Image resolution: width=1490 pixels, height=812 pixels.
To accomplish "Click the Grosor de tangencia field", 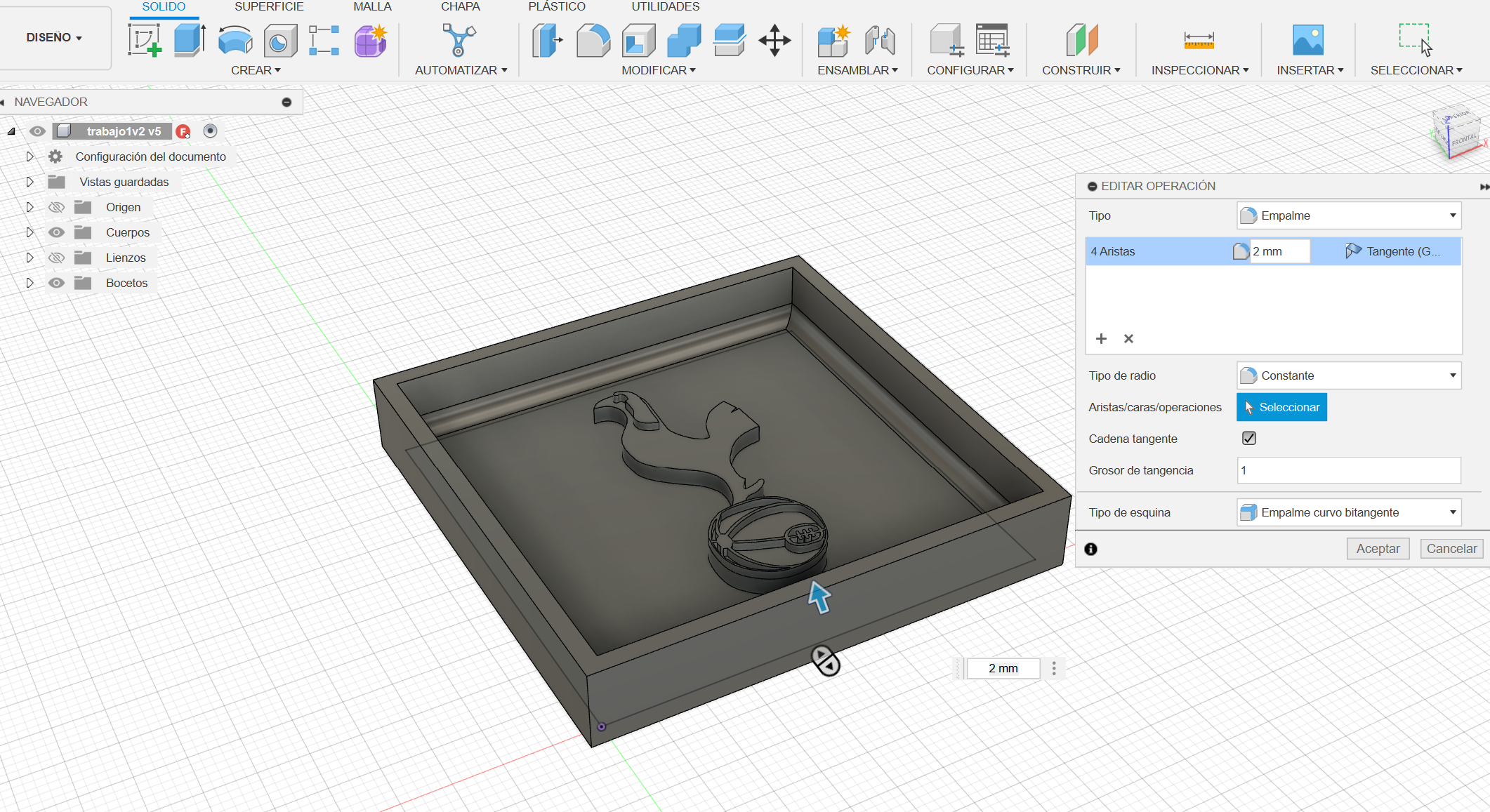I will pos(1348,470).
